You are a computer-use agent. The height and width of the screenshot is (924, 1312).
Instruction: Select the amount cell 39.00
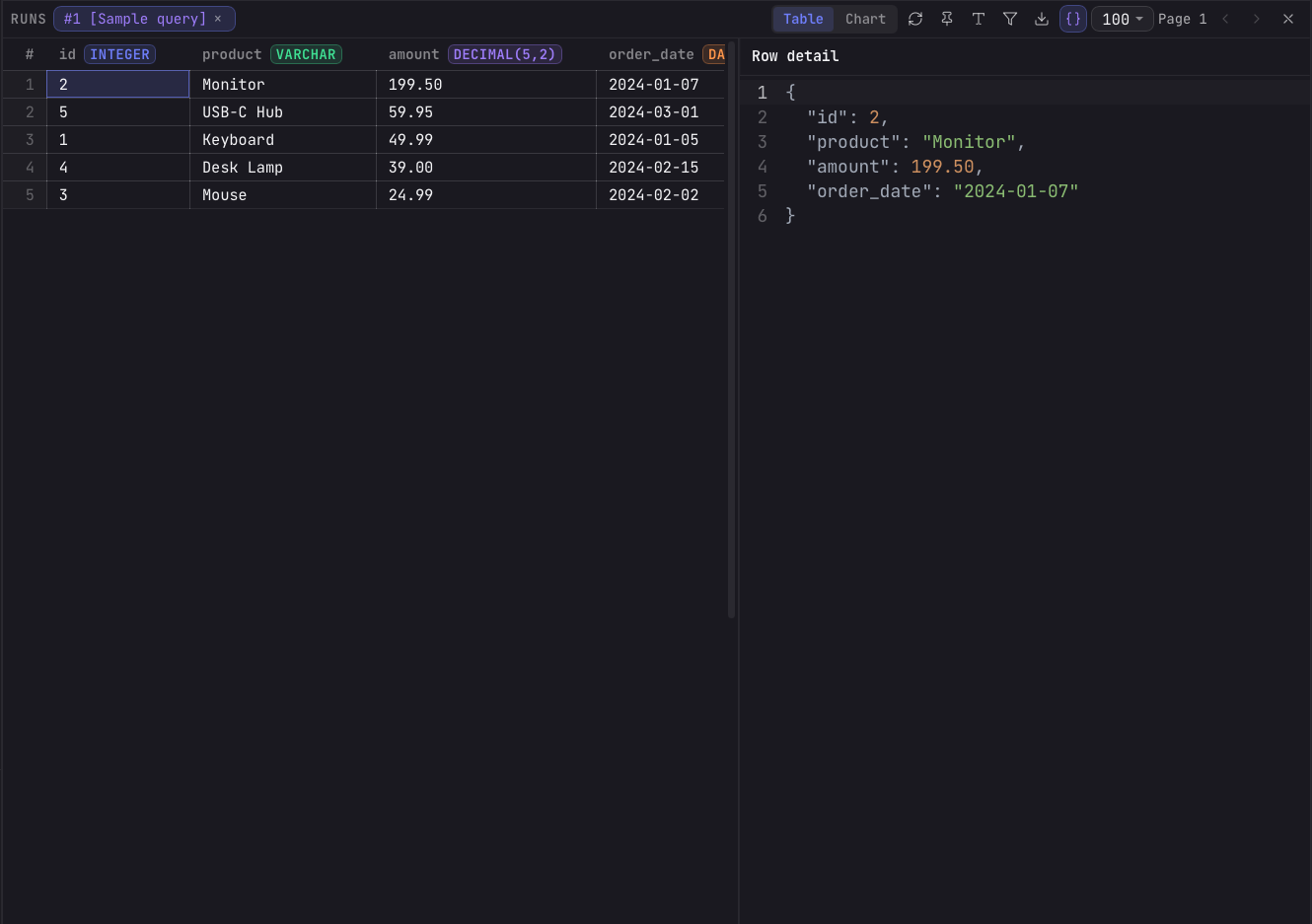tap(486, 168)
